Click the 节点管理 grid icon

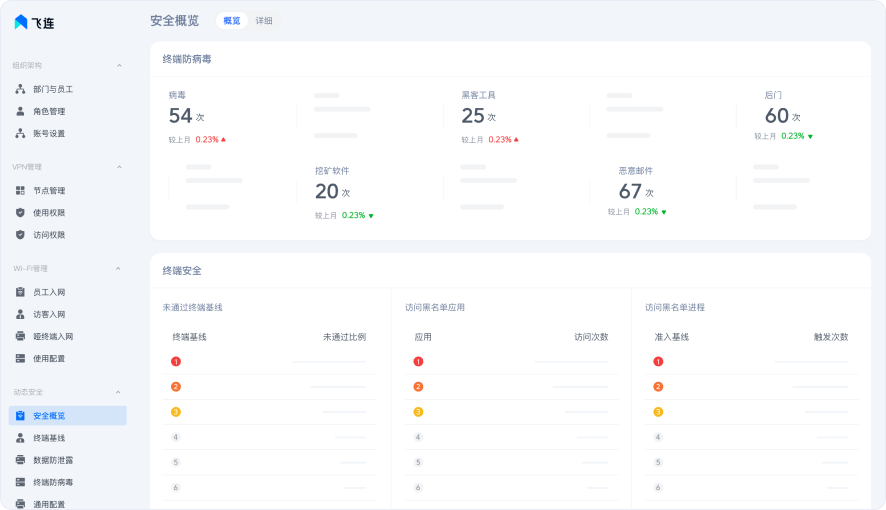click(20, 190)
